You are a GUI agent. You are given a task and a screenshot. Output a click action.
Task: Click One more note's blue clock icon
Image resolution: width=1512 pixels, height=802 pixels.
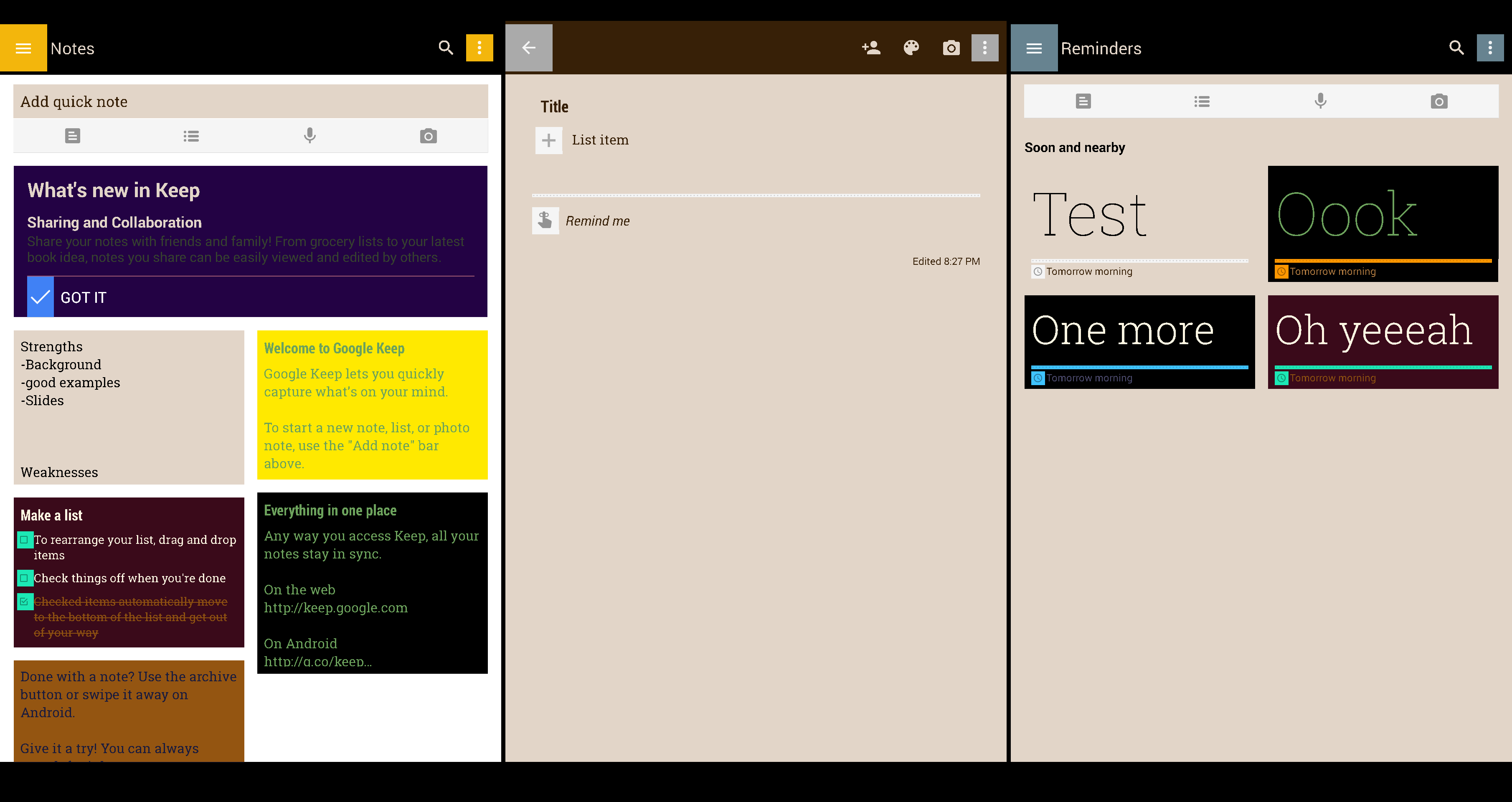[1038, 378]
